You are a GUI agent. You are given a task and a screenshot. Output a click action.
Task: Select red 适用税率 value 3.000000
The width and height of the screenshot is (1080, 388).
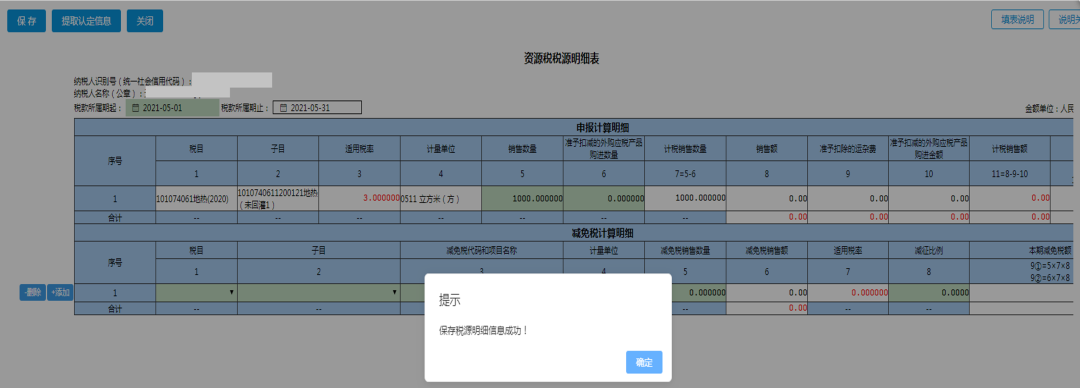point(381,198)
